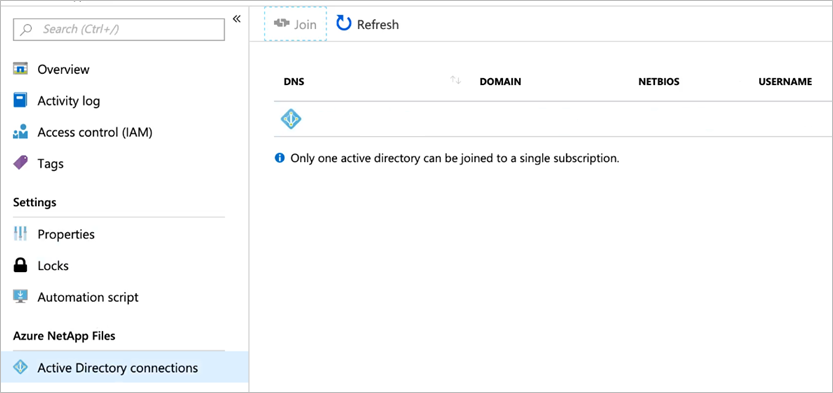Open Locks under Settings
This screenshot has width=833, height=393.
click(x=53, y=266)
